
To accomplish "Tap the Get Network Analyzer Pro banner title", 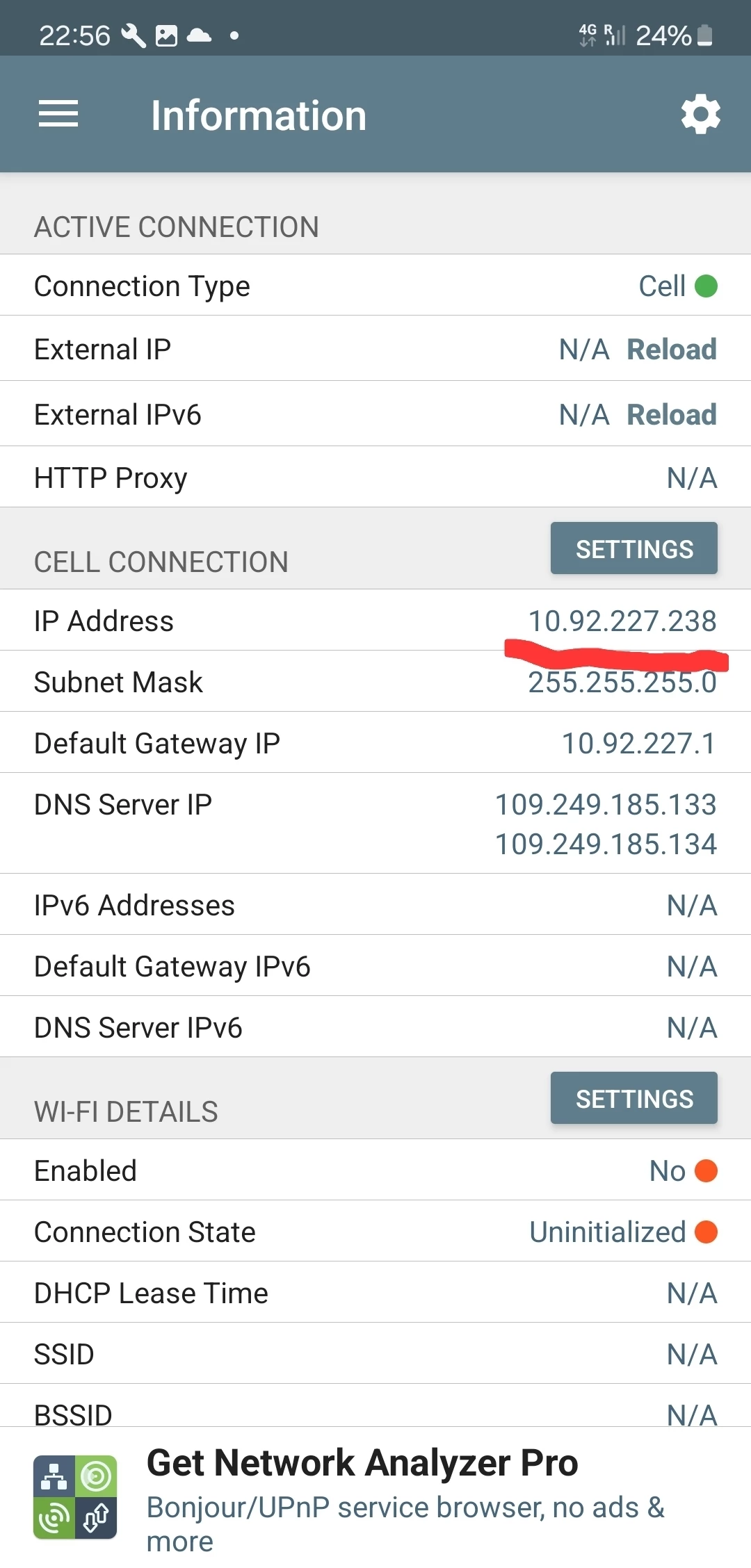I will tap(362, 1463).
